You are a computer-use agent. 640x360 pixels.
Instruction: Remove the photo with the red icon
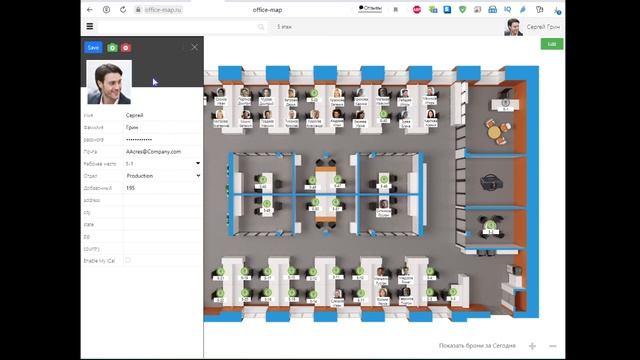[126, 48]
